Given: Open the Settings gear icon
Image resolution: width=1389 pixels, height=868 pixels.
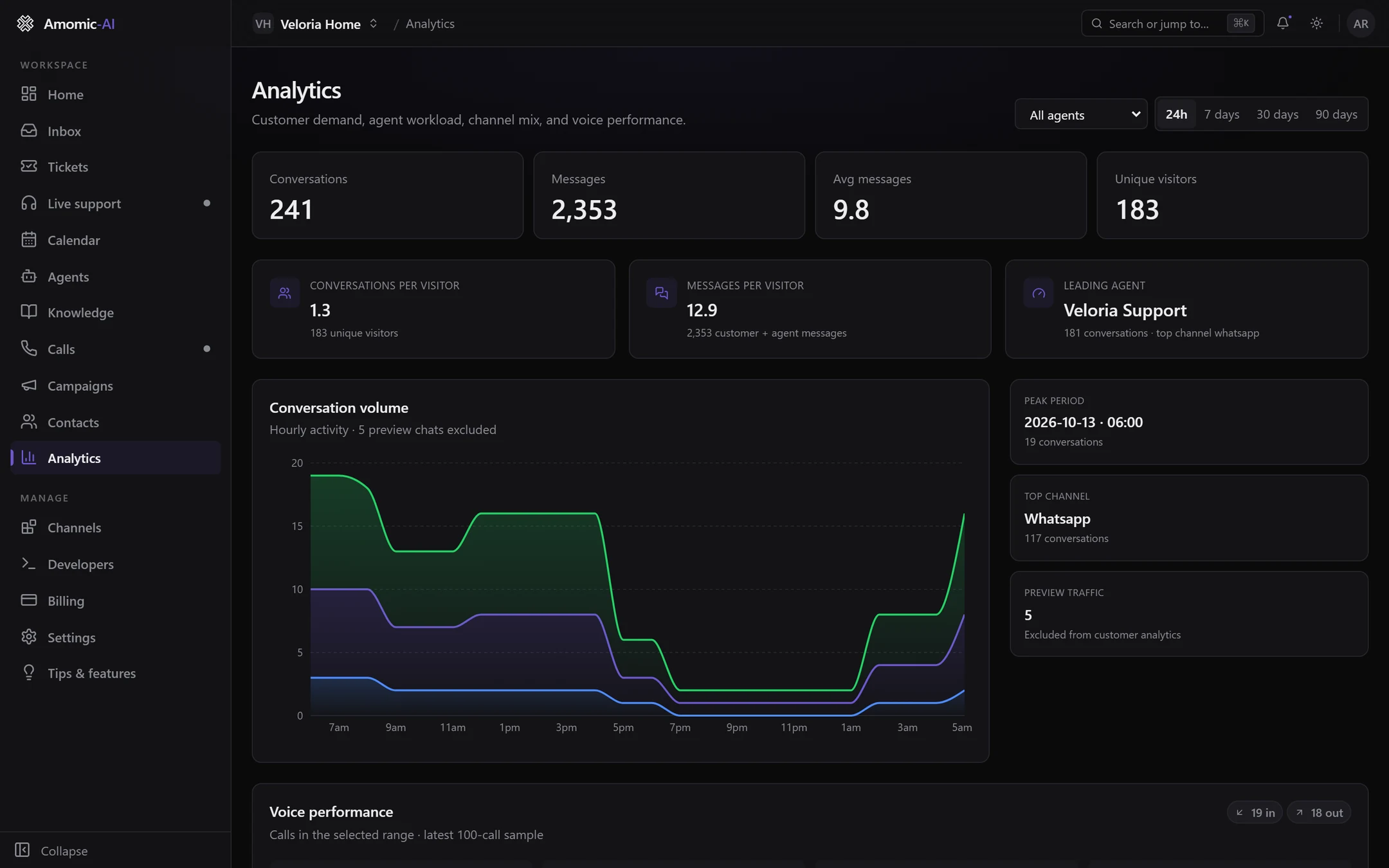Looking at the screenshot, I should (x=29, y=637).
